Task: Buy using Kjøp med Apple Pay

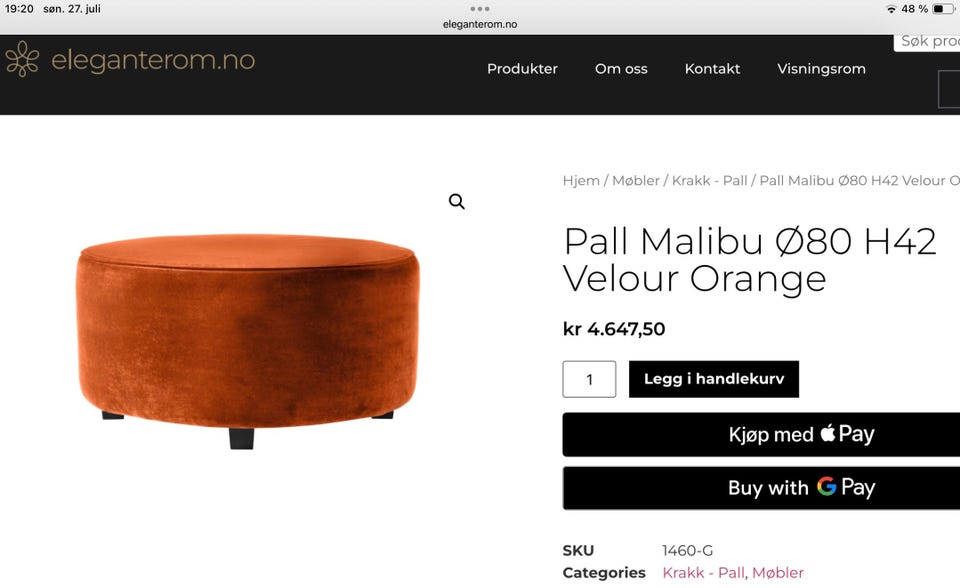Action: pyautogui.click(x=761, y=434)
